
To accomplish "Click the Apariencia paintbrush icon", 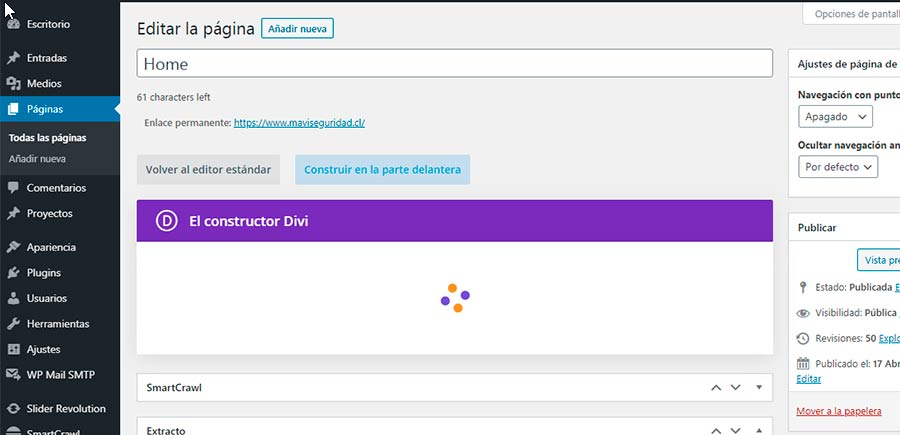I will pyautogui.click(x=13, y=247).
